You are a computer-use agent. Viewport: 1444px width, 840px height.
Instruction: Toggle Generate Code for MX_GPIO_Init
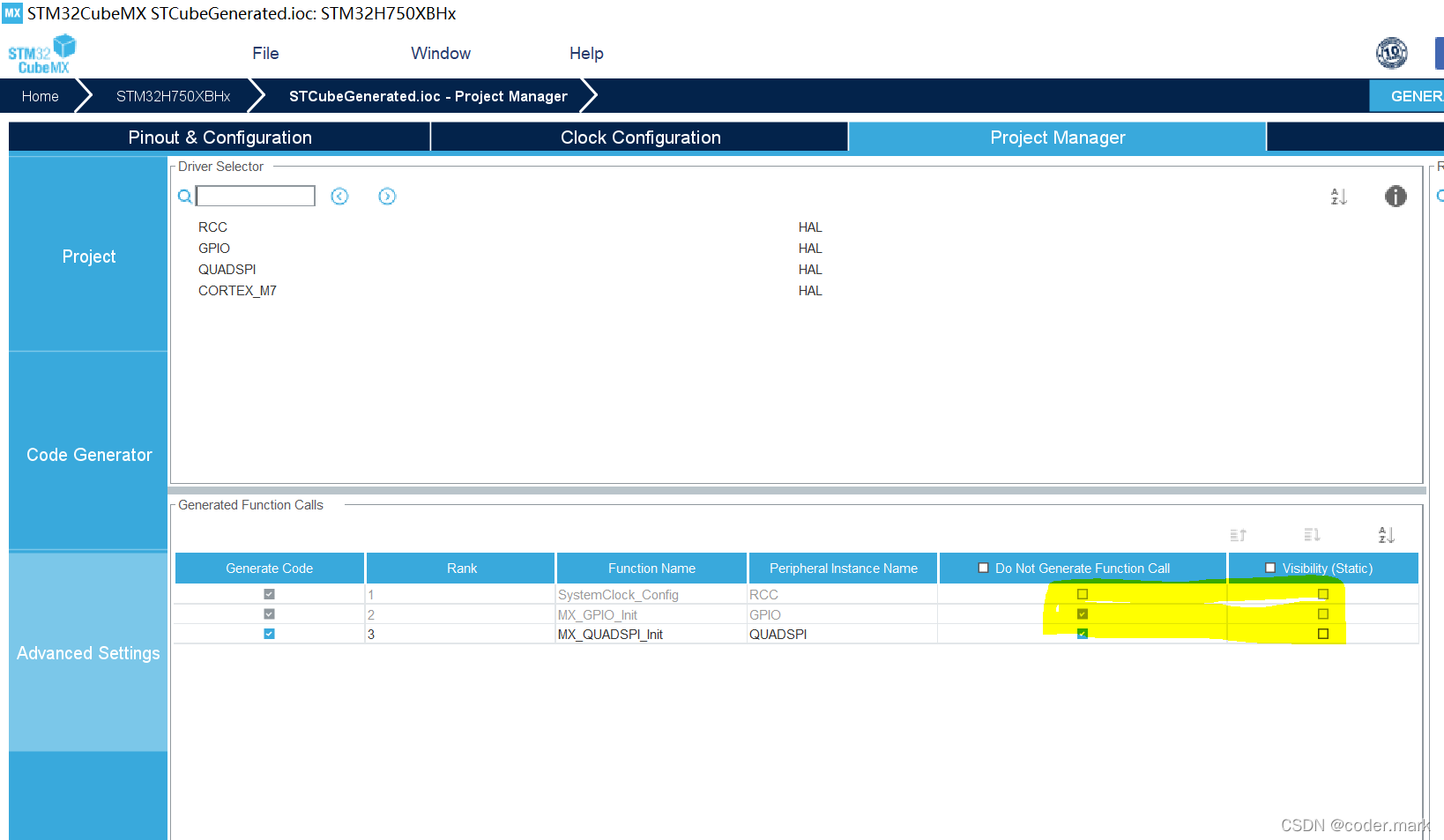pos(269,614)
